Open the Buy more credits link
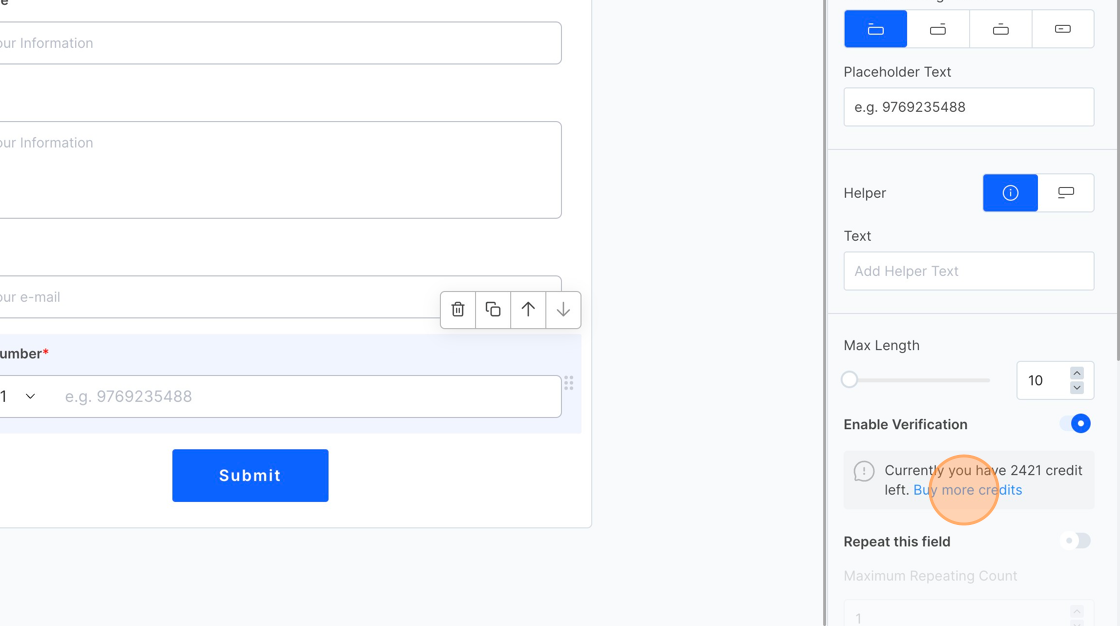This screenshot has width=1120, height=626. tap(967, 490)
